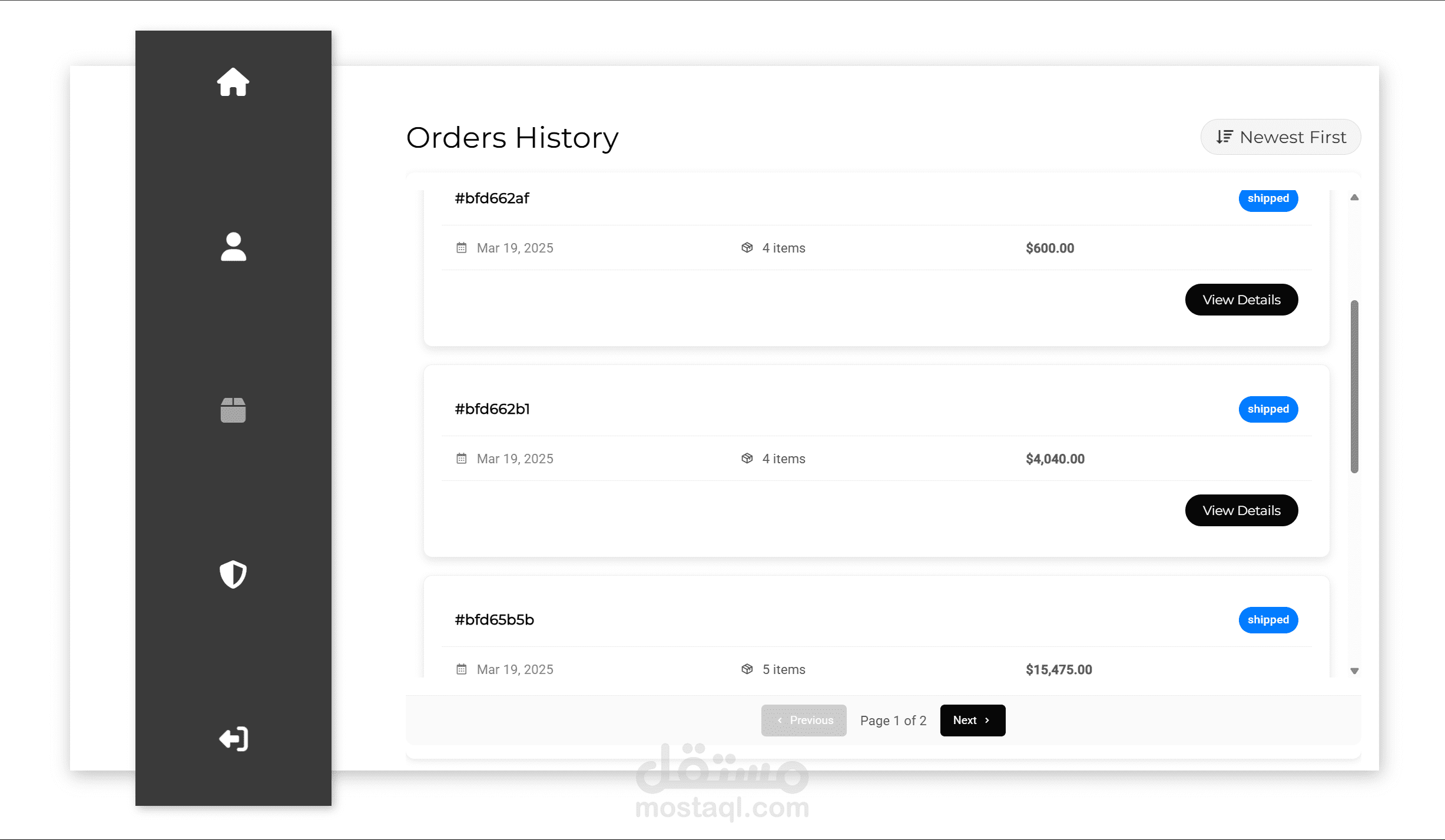The width and height of the screenshot is (1445, 840).
Task: Click the scrollbar down arrow in orders list
Action: click(x=1354, y=671)
